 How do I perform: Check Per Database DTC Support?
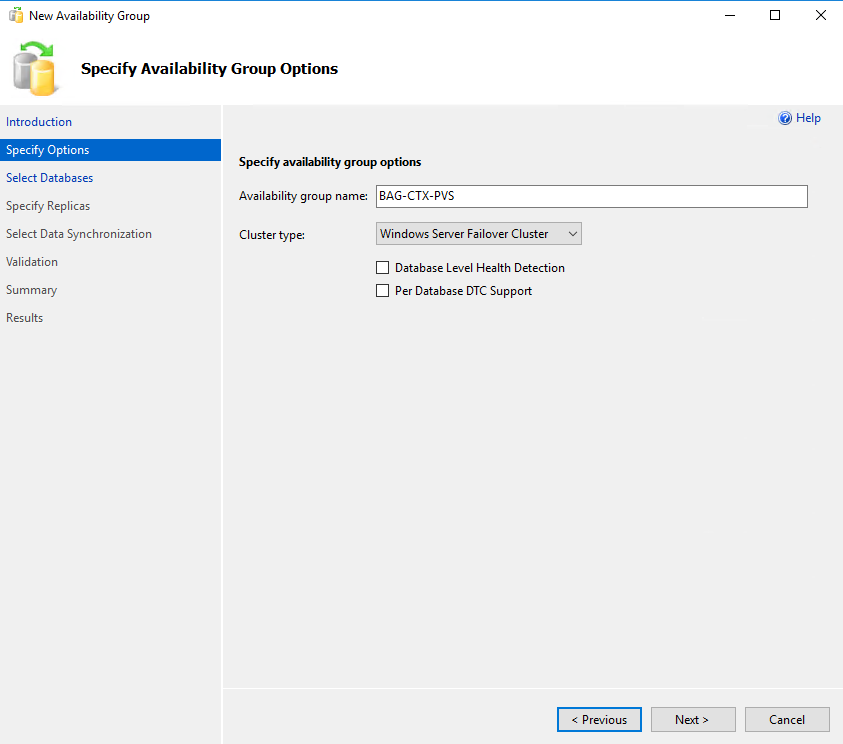(x=382, y=291)
